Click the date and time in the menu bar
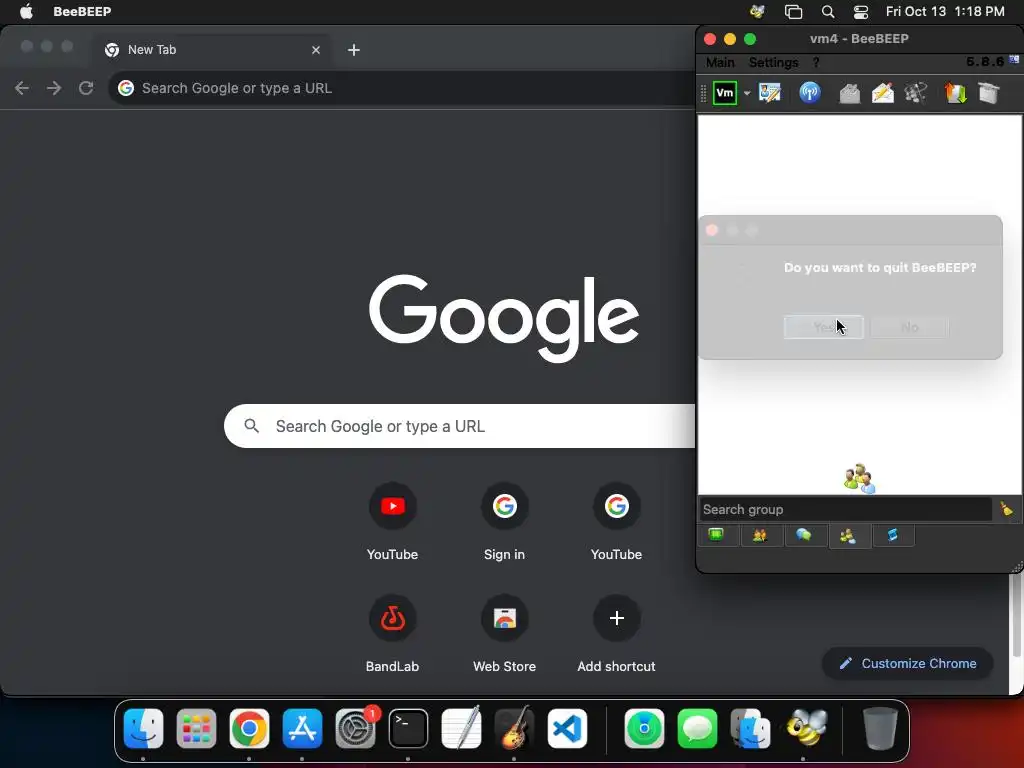1024x768 pixels. (945, 12)
